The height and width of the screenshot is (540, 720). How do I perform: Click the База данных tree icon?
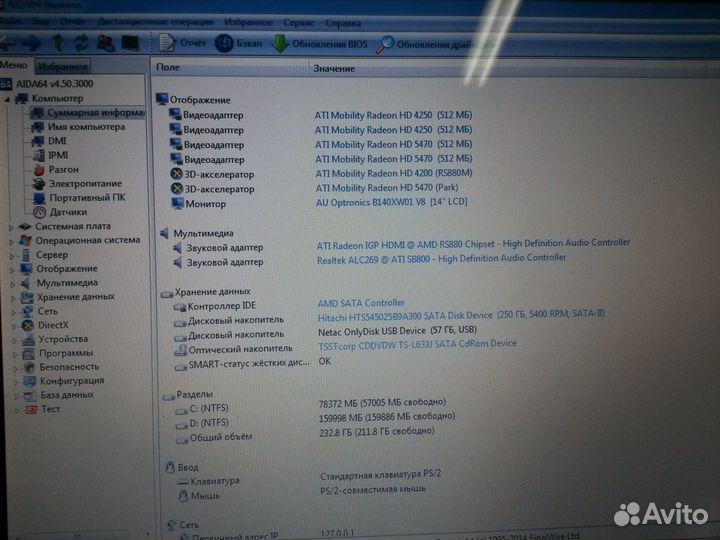pos(30,395)
